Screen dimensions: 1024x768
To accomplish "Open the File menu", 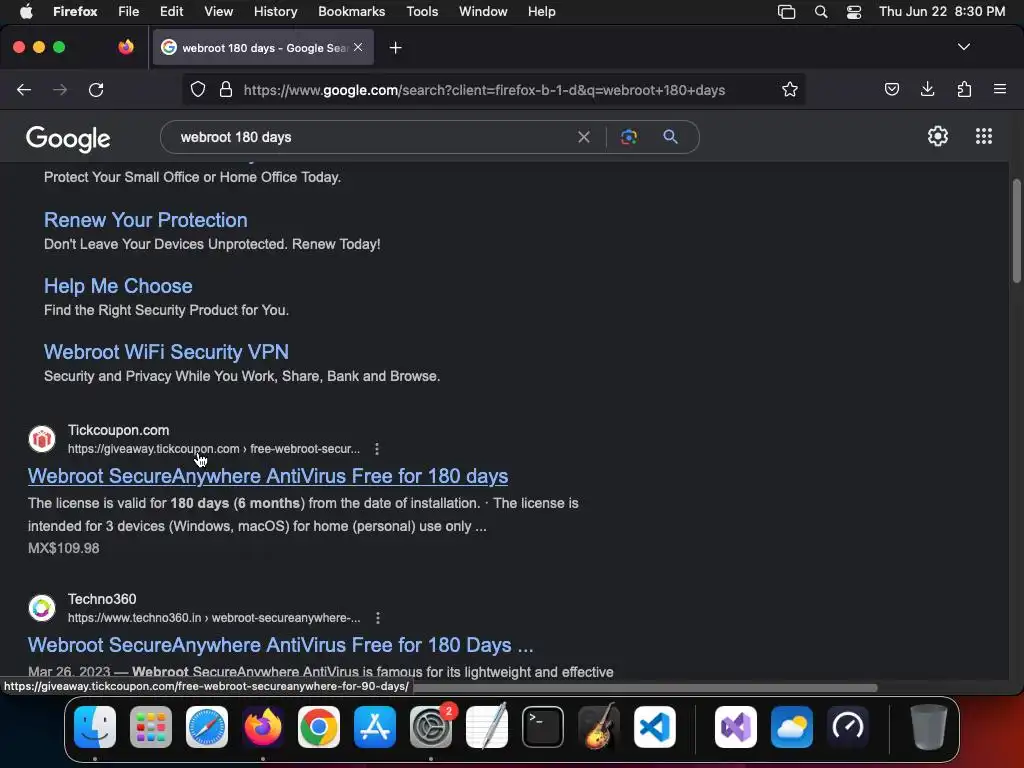I will pyautogui.click(x=129, y=12).
